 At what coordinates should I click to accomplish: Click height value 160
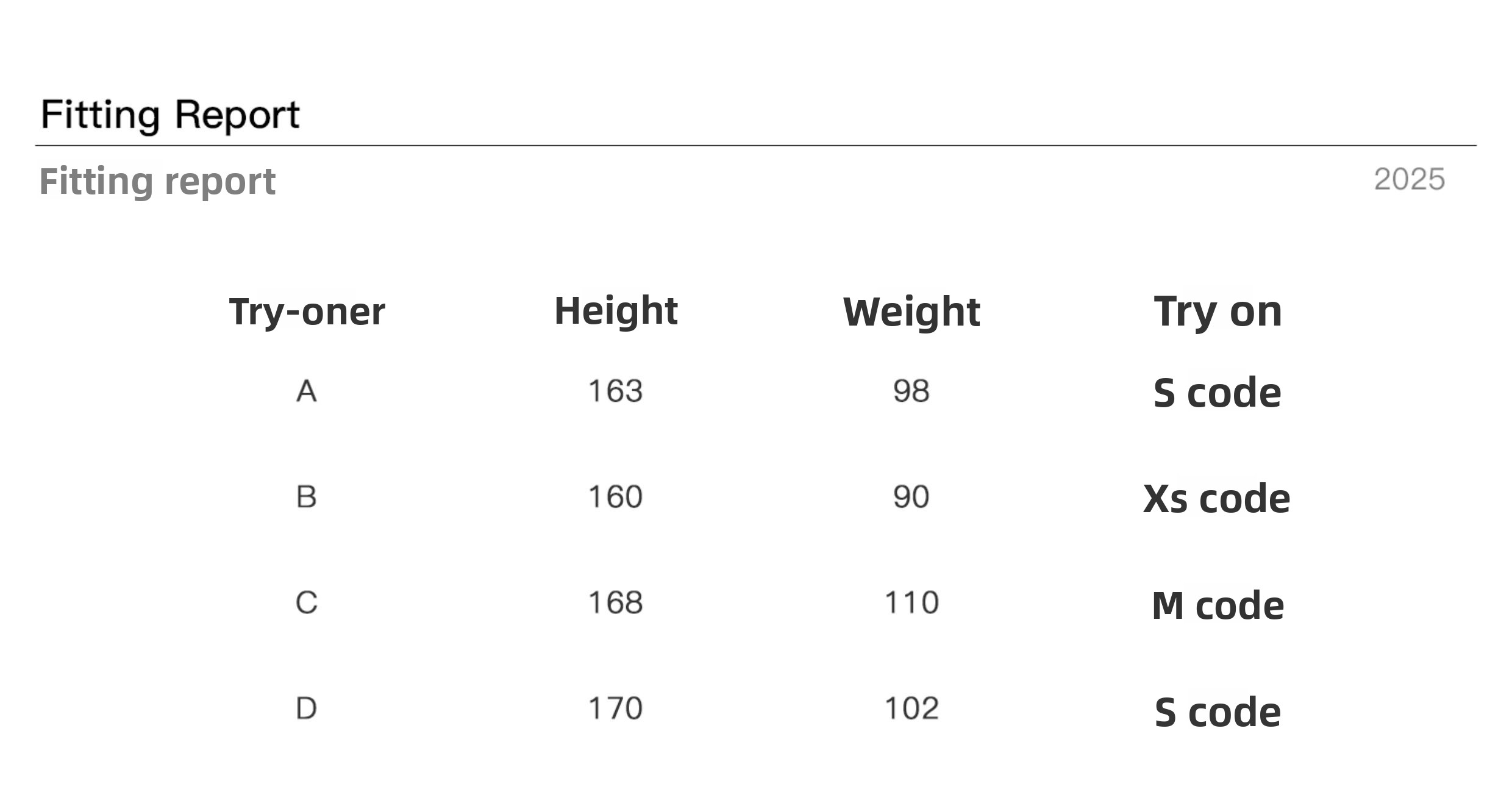click(x=615, y=497)
